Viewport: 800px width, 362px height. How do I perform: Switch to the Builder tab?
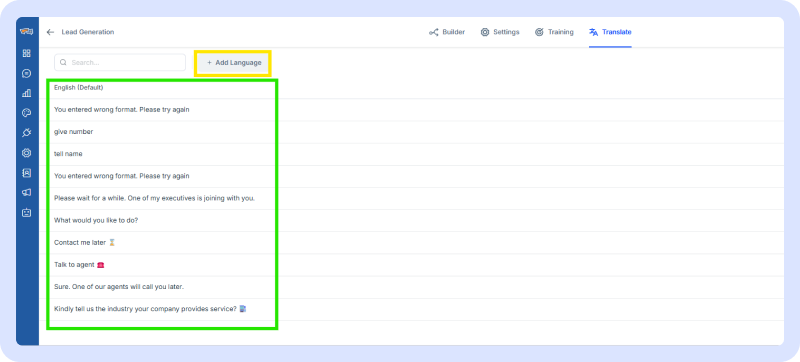click(x=447, y=32)
